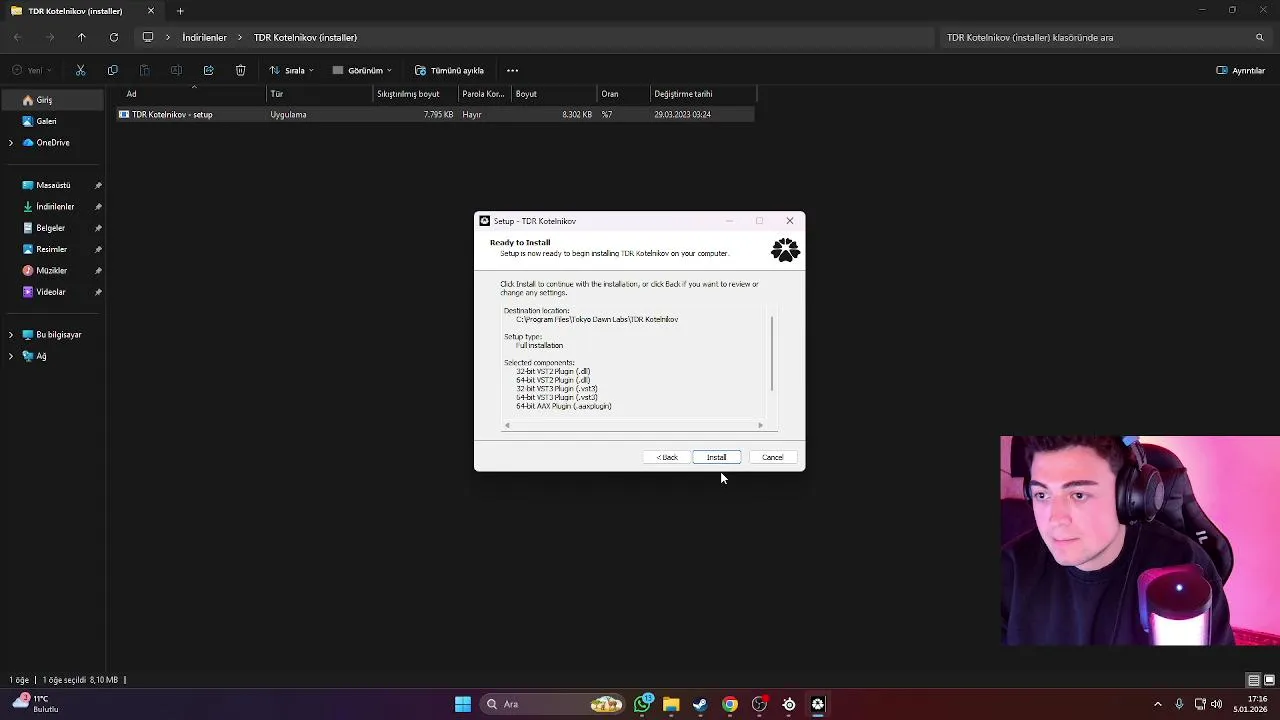Select Giriş in the navigation pane
Screen dimensions: 1280x720
click(53, 100)
